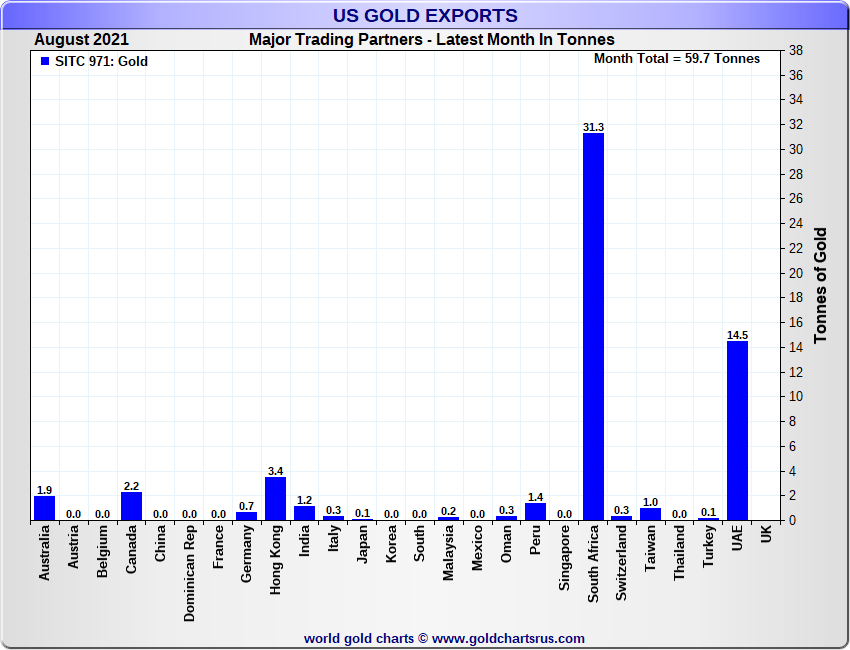Click the 'Tonnes of Gold' y-axis title
This screenshot has height=650, width=850.
820,285
